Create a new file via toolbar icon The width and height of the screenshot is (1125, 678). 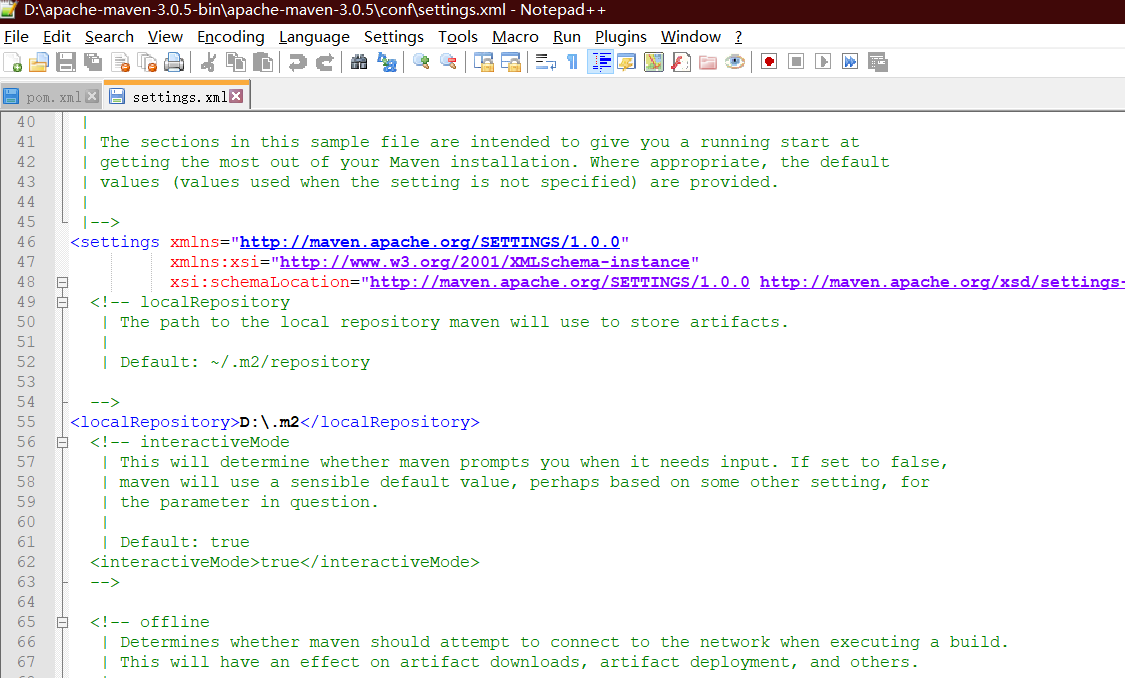(13, 62)
